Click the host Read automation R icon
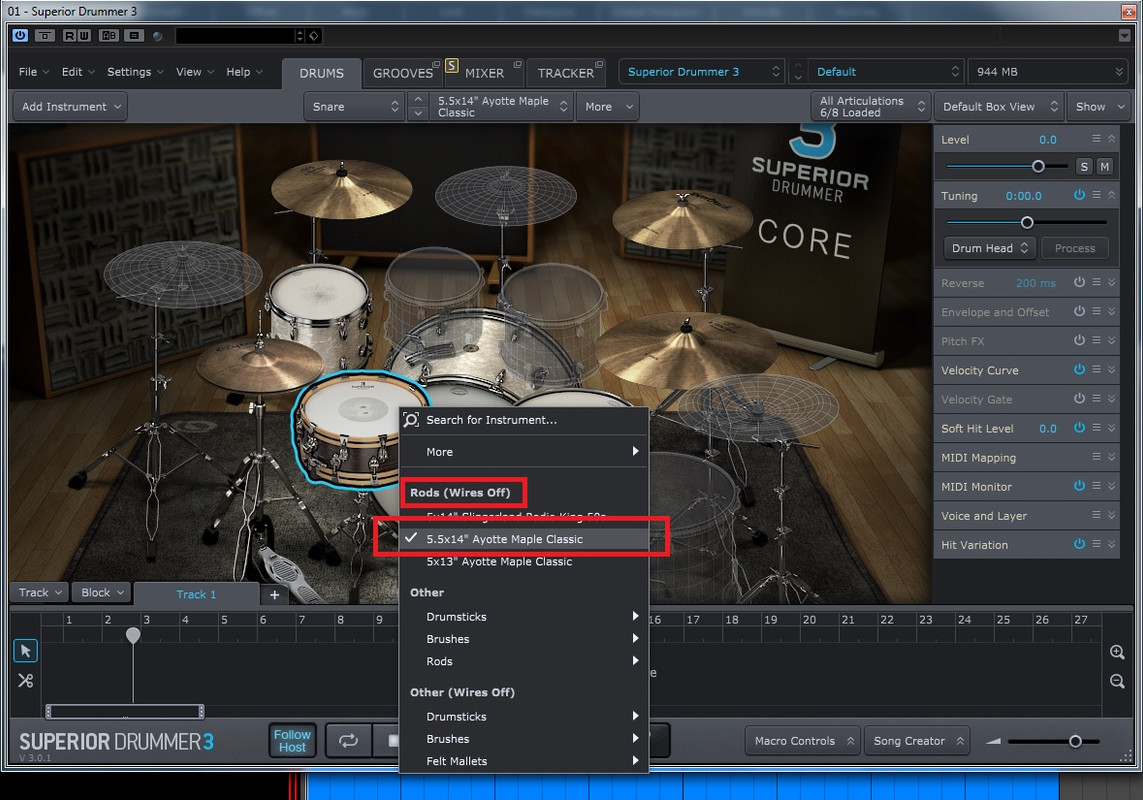 69,35
